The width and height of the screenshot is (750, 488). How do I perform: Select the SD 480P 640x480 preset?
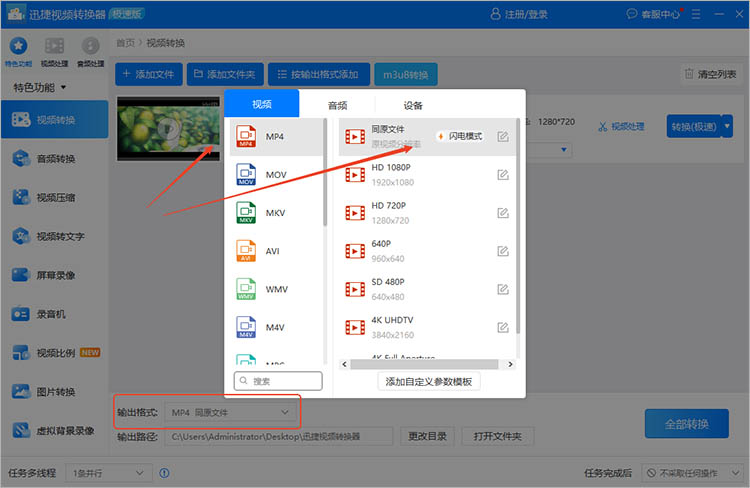427,289
